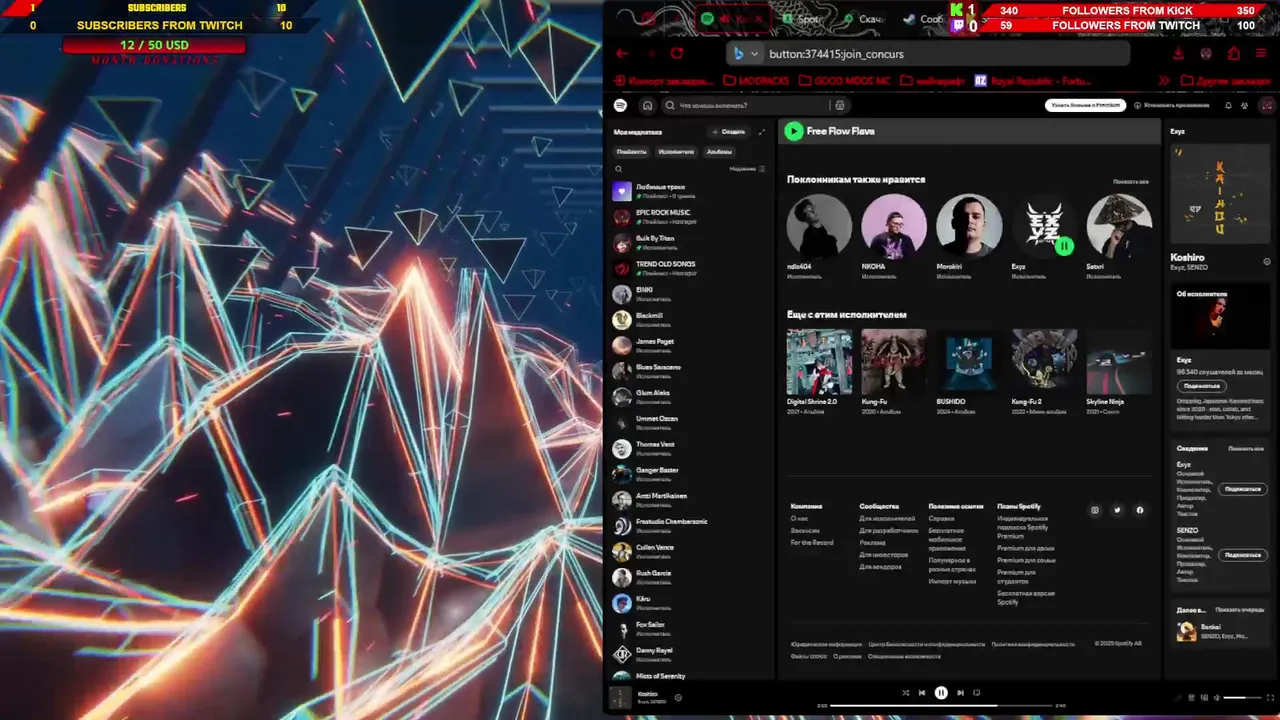Open Spotify Facebook link

1140,510
